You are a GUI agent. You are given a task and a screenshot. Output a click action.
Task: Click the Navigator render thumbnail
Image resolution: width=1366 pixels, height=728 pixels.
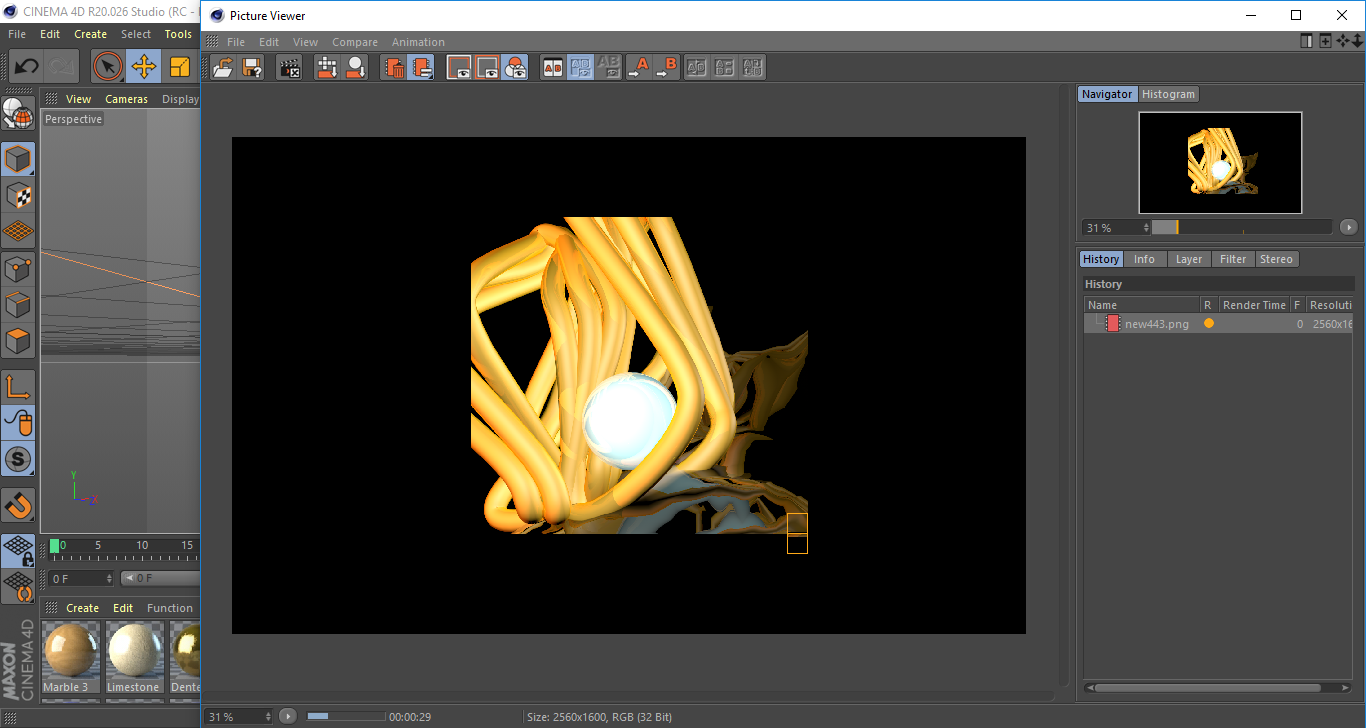tap(1220, 162)
